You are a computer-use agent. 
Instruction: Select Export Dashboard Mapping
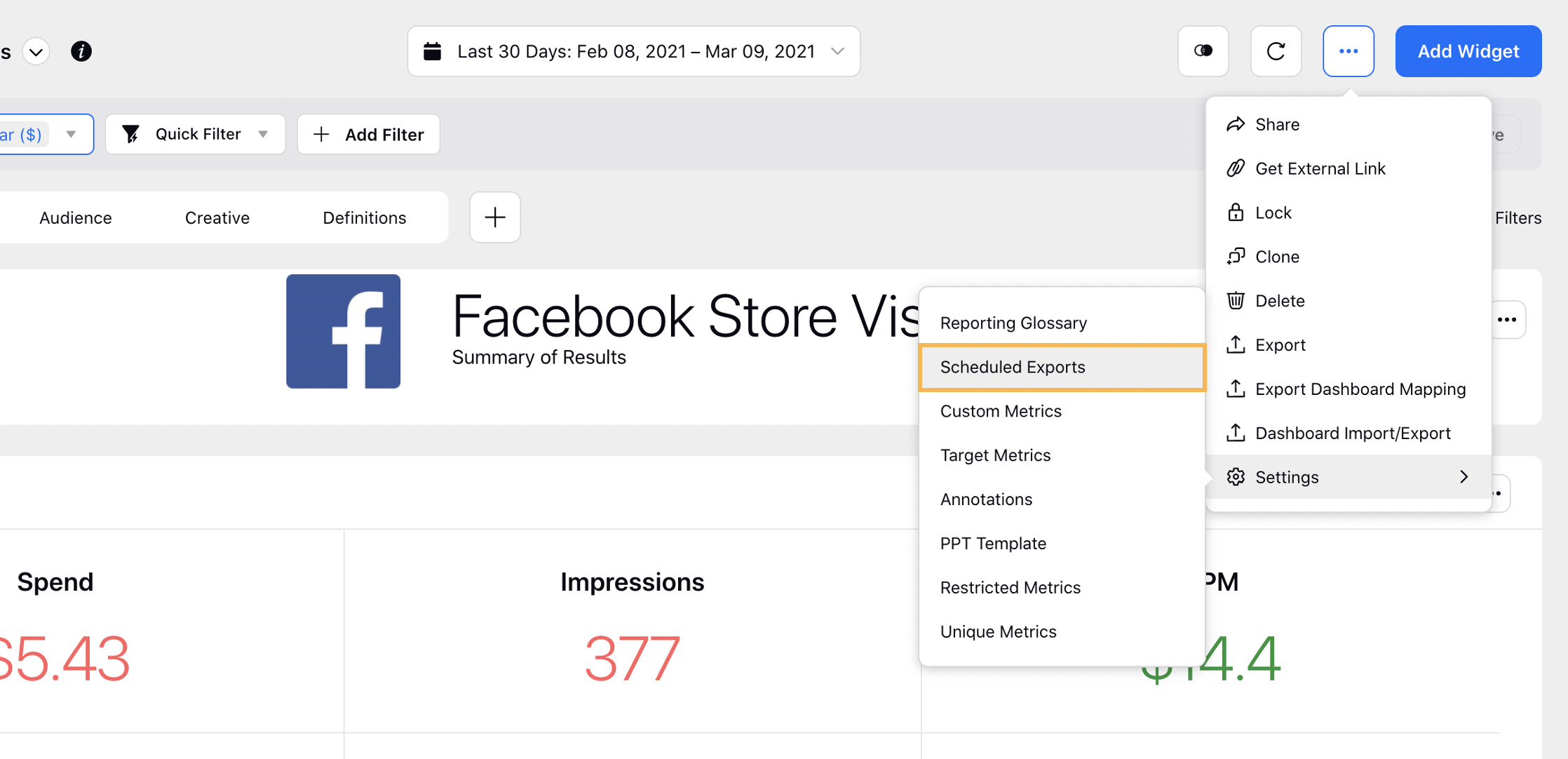coord(1349,389)
